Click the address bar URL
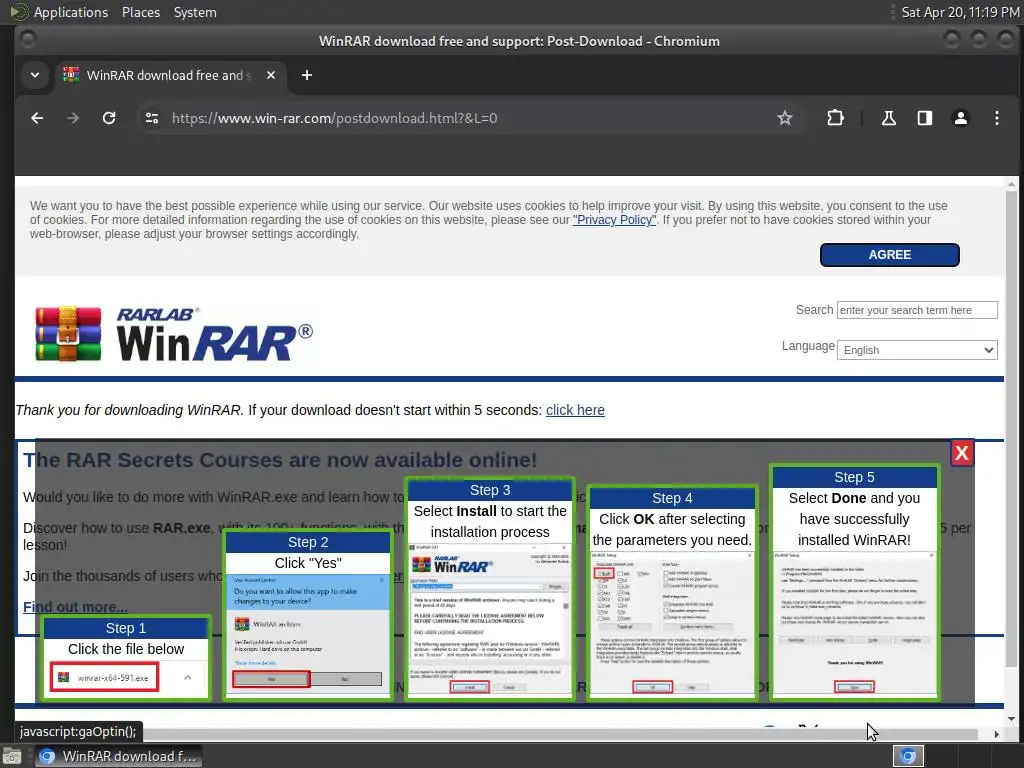Screen dimensions: 1024x768 point(334,118)
